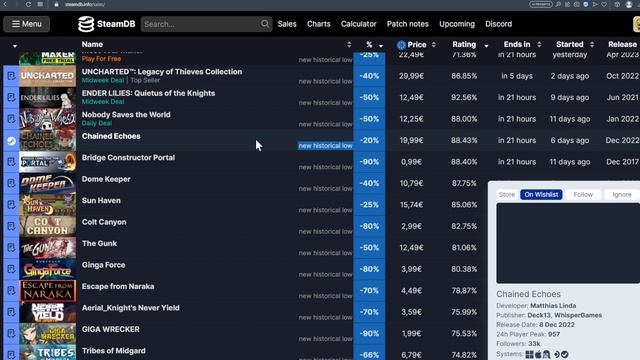Screen dimensions: 640x360
Task: Sort by the Ends in column
Action: click(522, 44)
